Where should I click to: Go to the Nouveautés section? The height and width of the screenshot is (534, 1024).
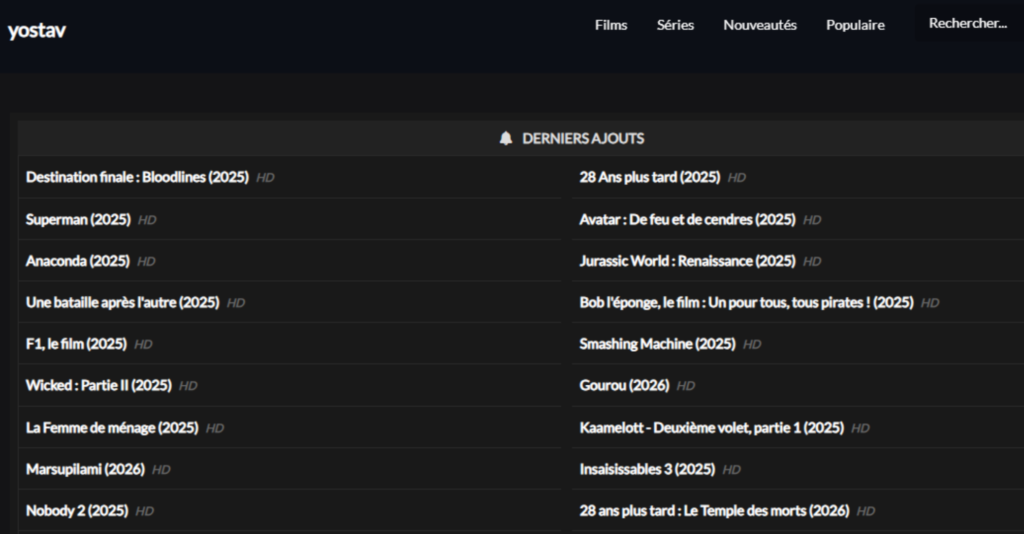760,25
